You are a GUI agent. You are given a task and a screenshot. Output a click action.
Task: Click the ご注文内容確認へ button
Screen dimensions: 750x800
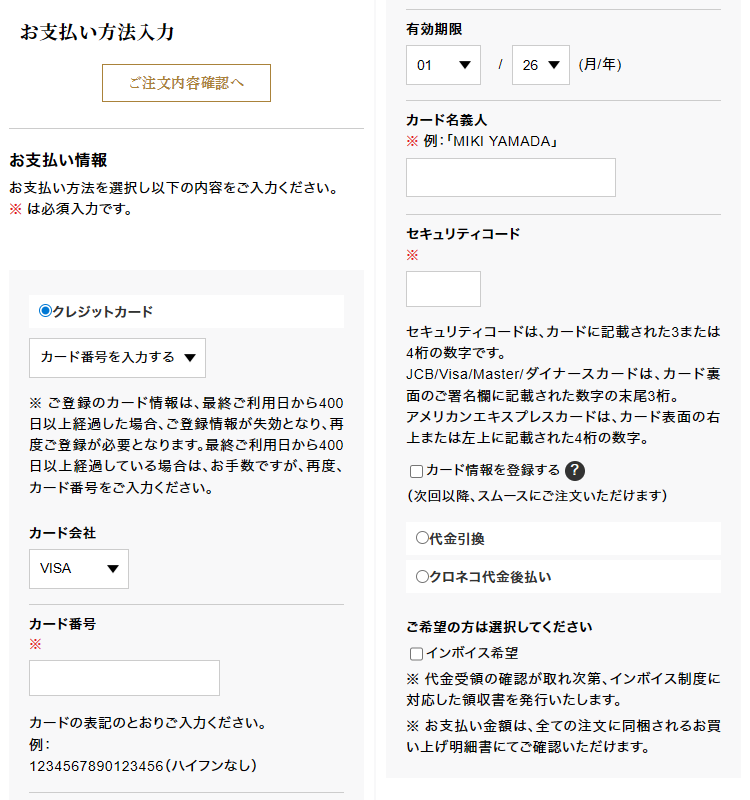click(x=186, y=83)
